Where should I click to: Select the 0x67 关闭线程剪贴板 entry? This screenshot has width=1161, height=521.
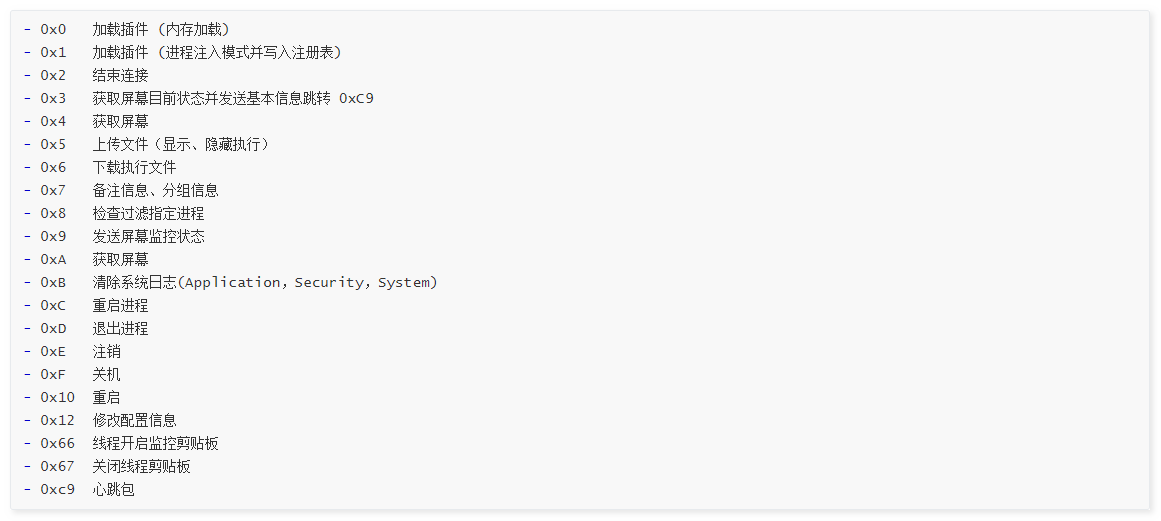[141, 466]
